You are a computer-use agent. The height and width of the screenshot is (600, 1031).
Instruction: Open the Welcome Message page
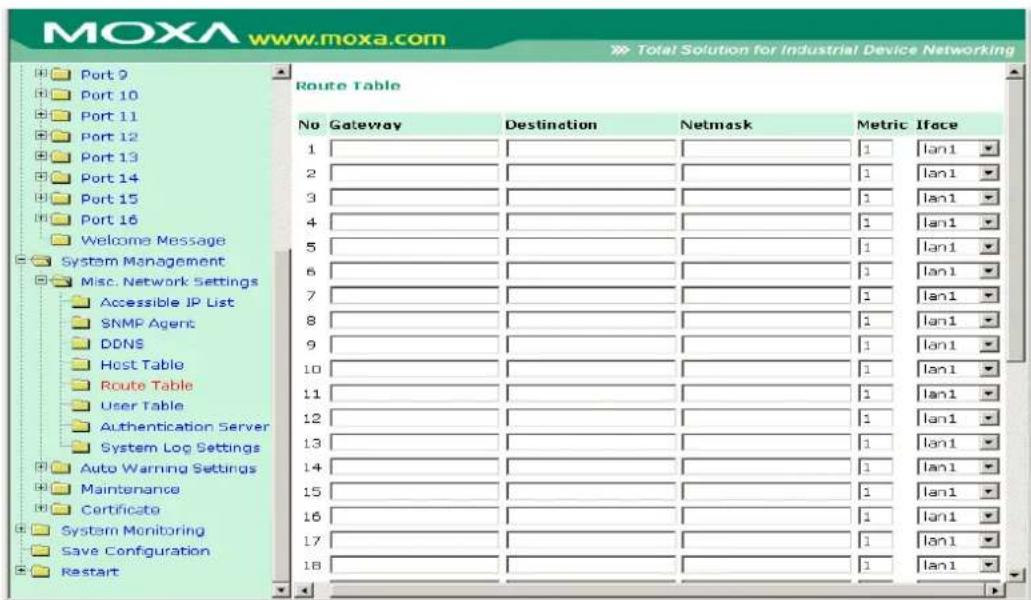coord(153,241)
